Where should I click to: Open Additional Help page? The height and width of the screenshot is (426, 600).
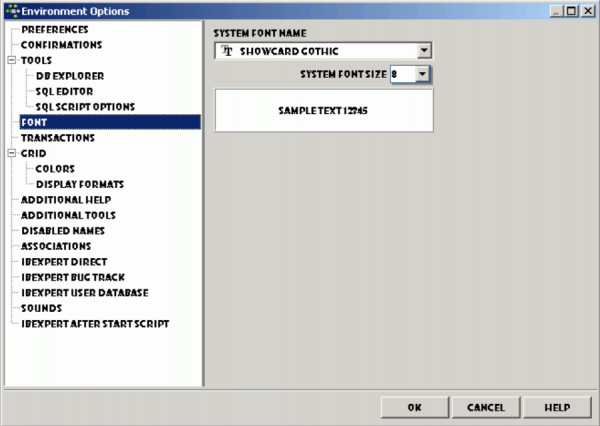tap(66, 200)
